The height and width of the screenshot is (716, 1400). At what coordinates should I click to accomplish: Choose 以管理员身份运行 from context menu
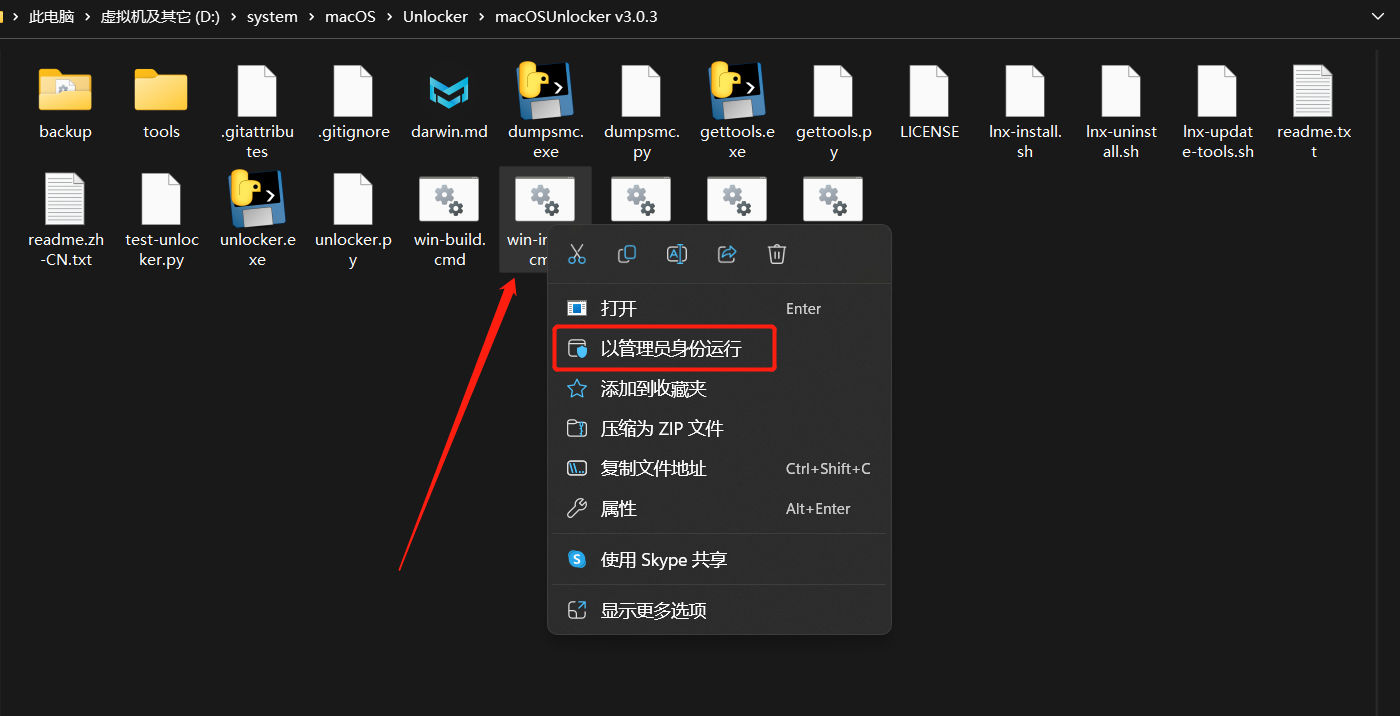(x=671, y=349)
